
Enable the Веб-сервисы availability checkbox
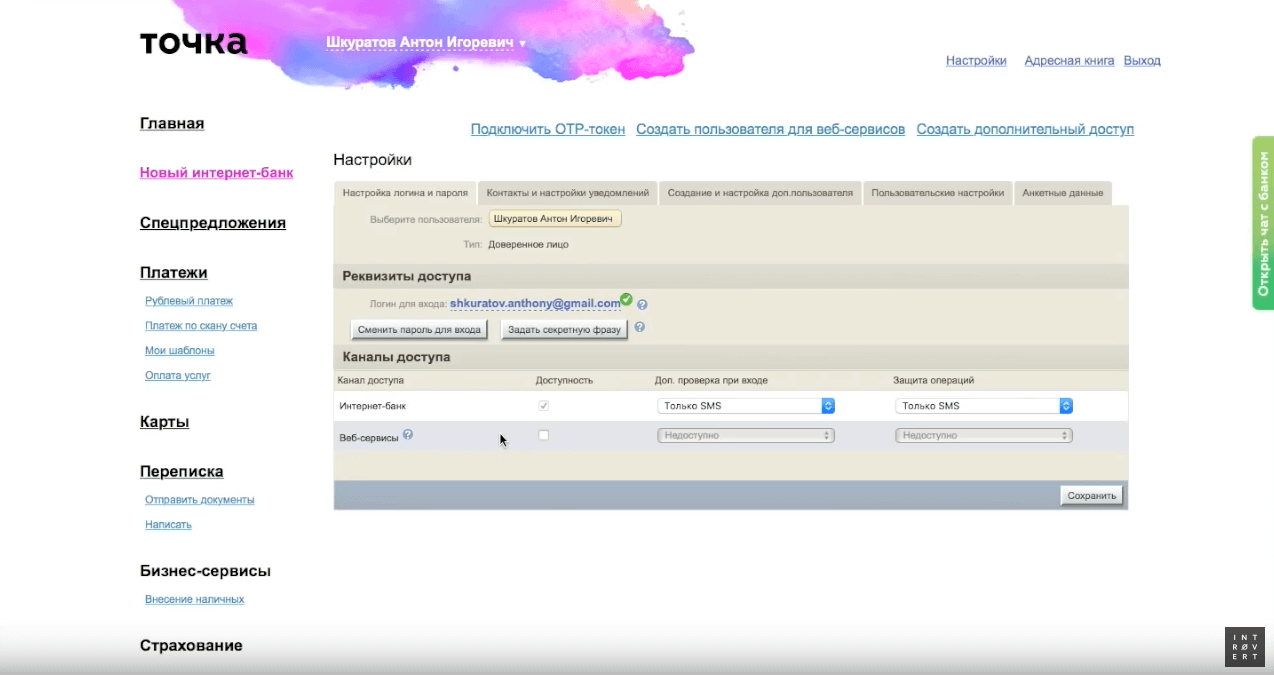point(543,435)
